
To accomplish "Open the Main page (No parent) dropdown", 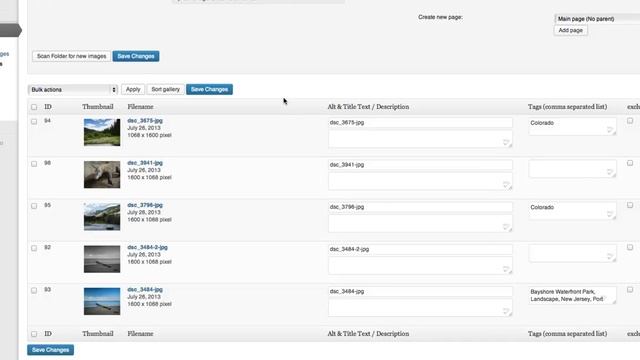I will 597,19.
